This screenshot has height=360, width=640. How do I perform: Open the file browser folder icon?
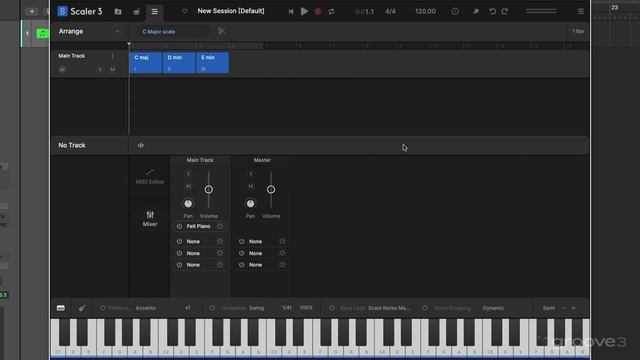coord(118,11)
